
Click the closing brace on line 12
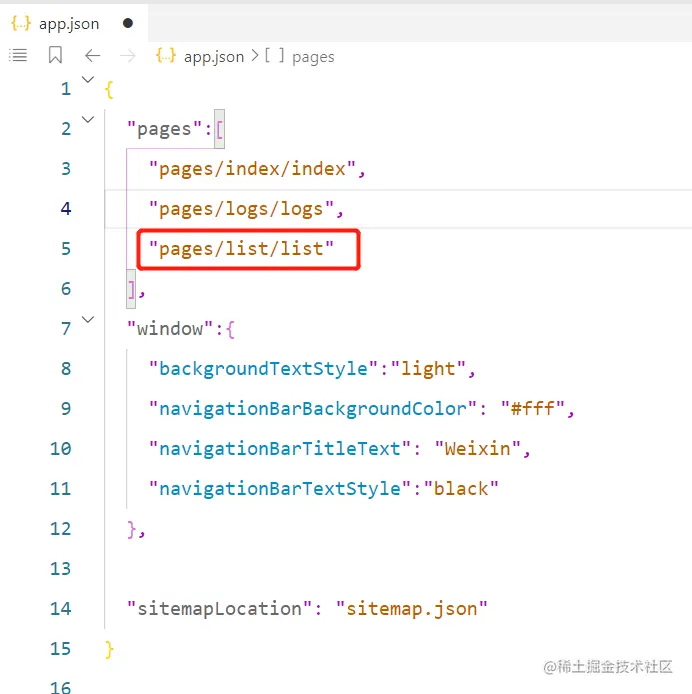131,529
